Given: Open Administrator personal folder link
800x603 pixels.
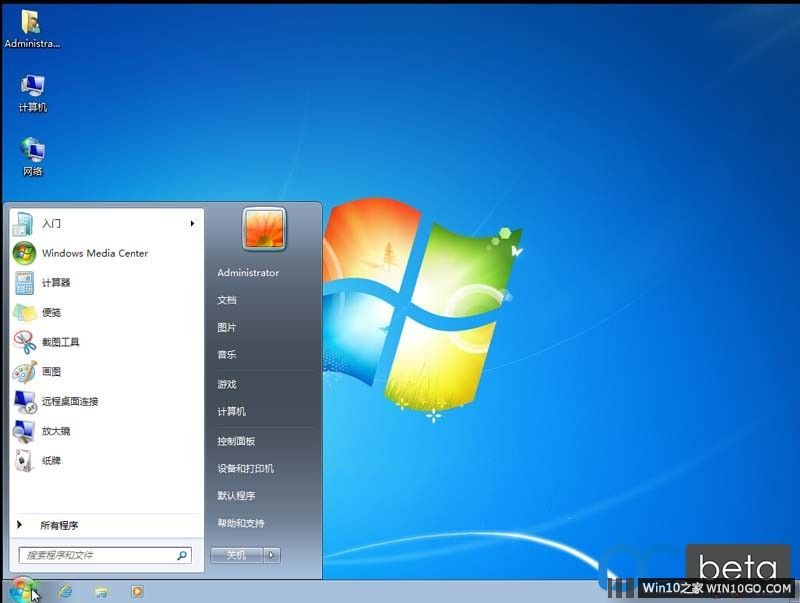Looking at the screenshot, I should coord(248,272).
